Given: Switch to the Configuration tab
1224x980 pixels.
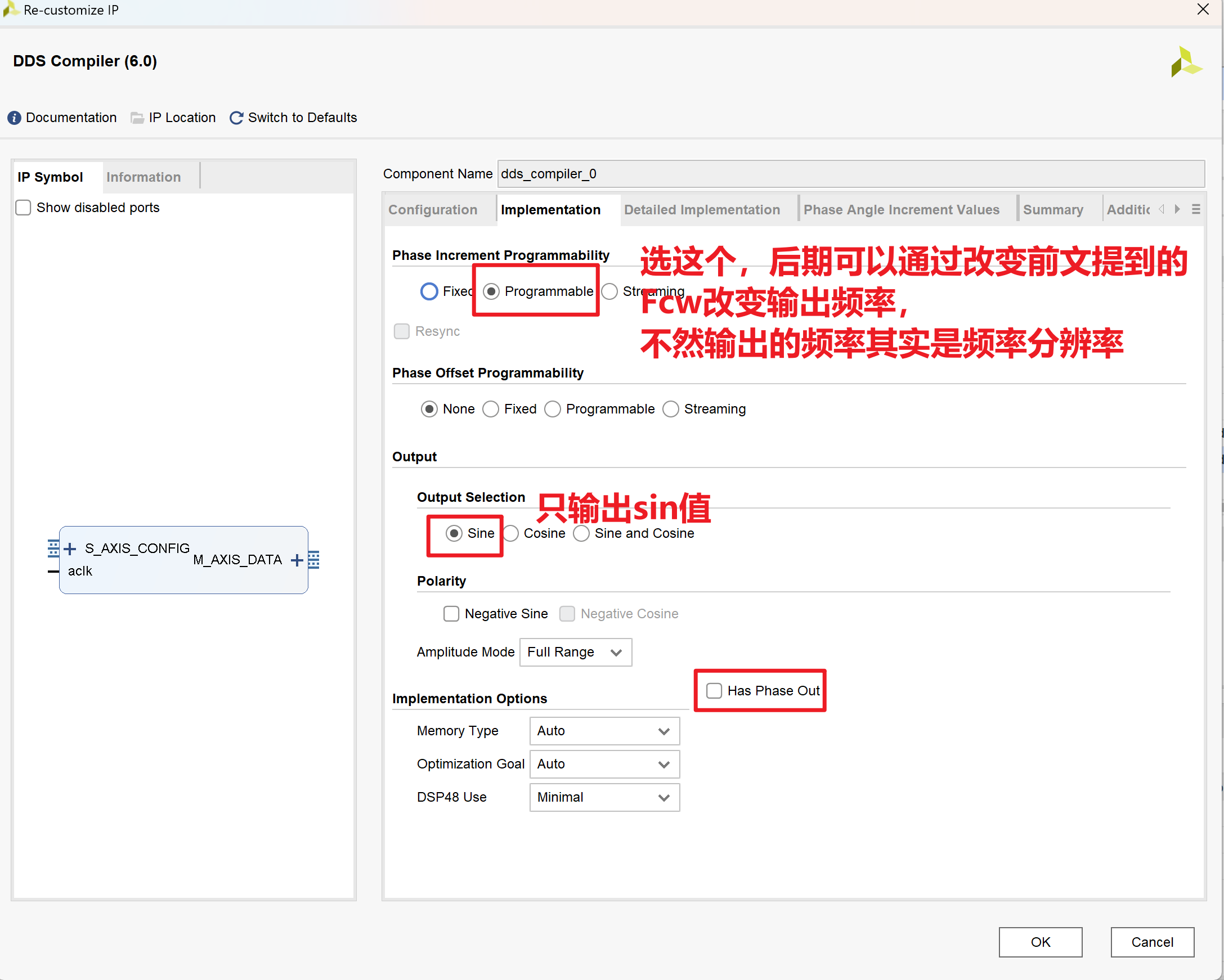Looking at the screenshot, I should click(433, 210).
